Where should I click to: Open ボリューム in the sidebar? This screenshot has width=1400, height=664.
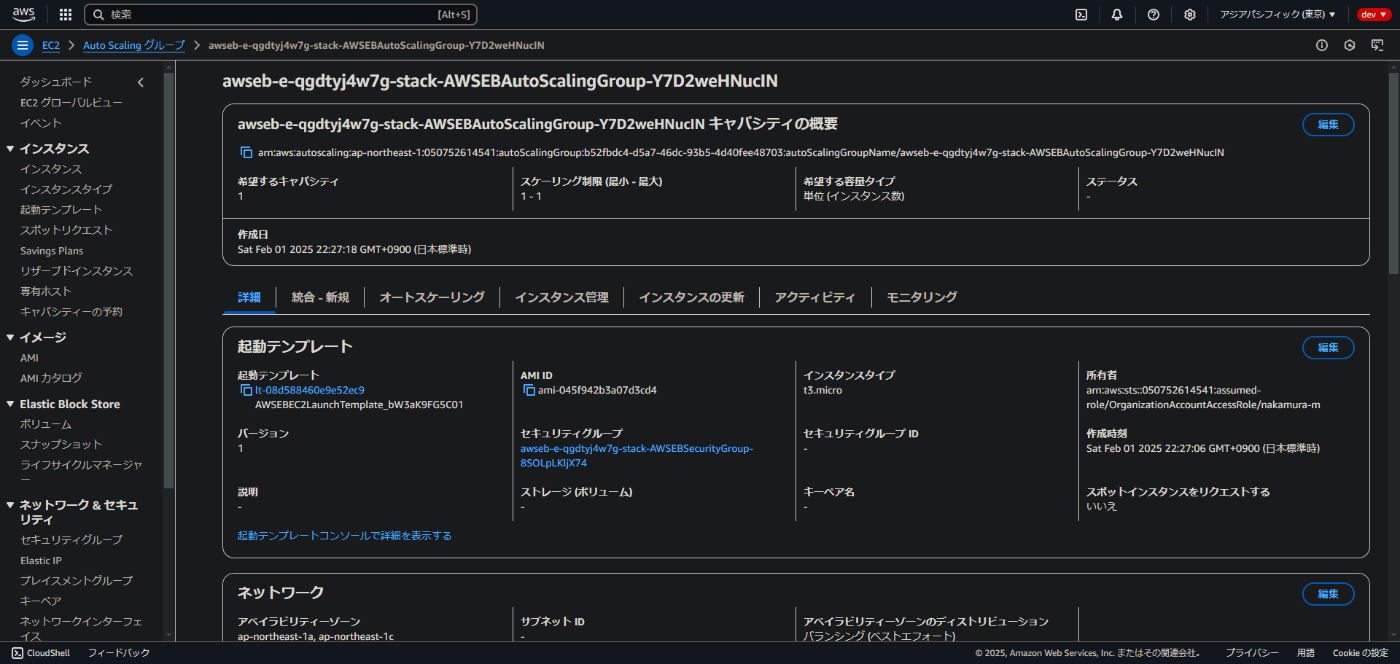[x=46, y=424]
